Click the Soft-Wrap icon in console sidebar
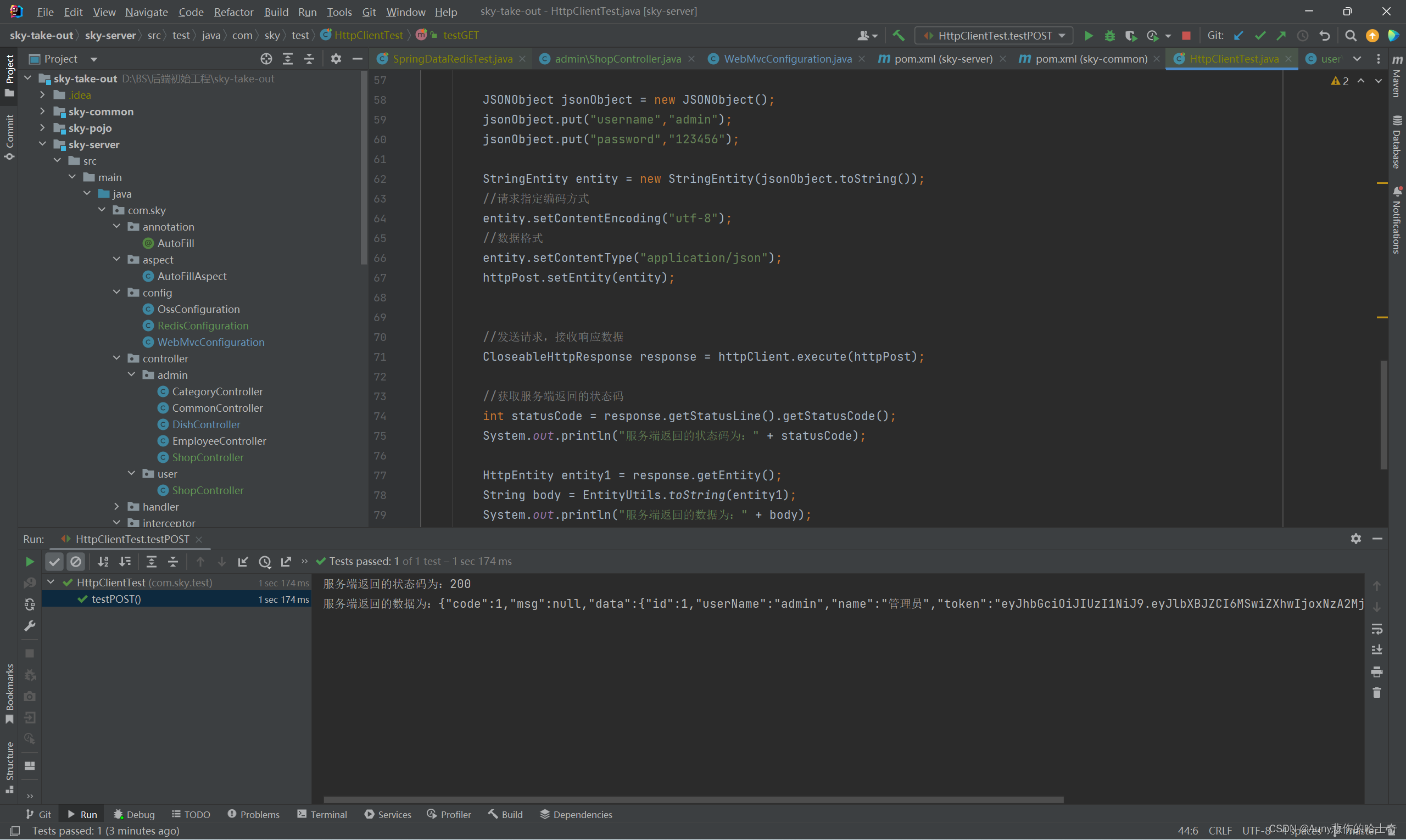 click(x=1376, y=629)
